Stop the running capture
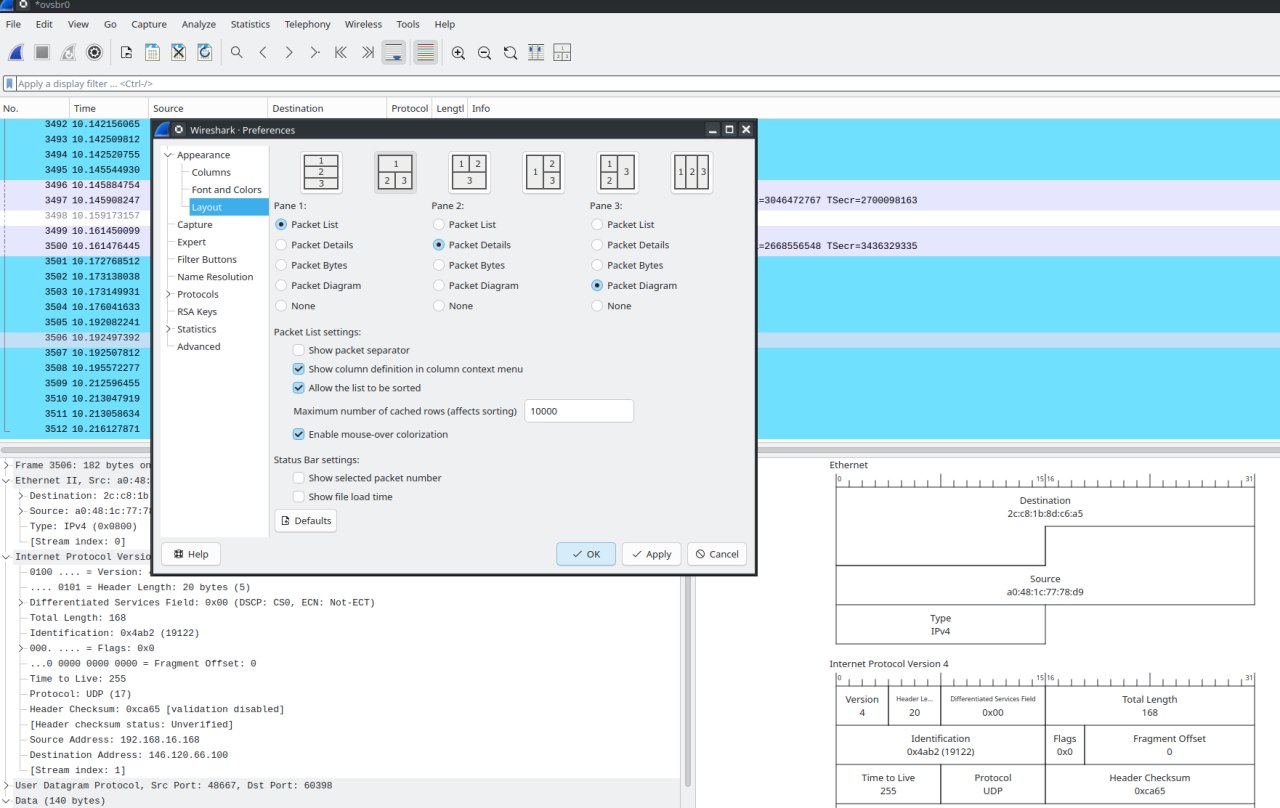This screenshot has width=1280, height=808. pos(43,52)
